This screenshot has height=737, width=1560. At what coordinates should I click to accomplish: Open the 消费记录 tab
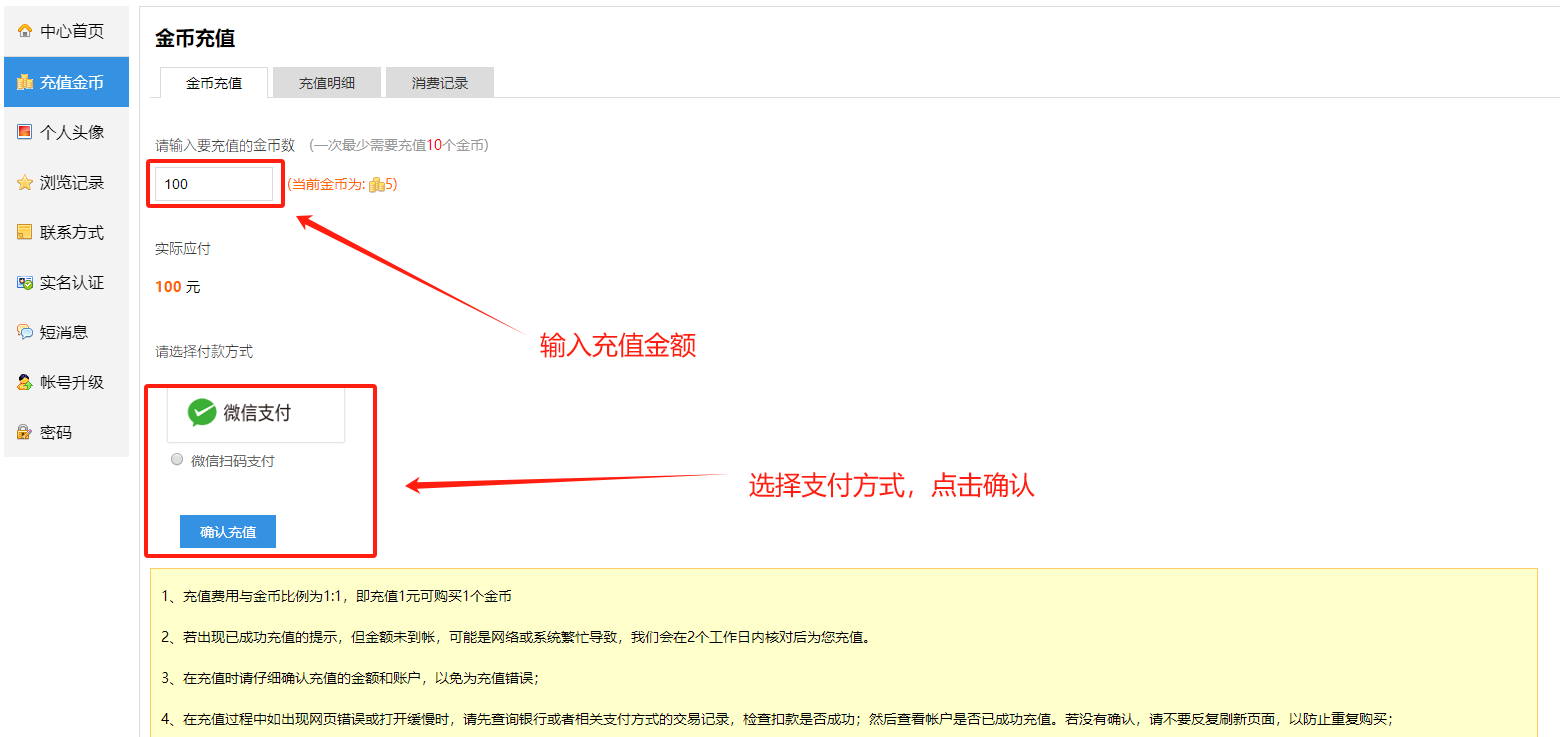coord(439,83)
